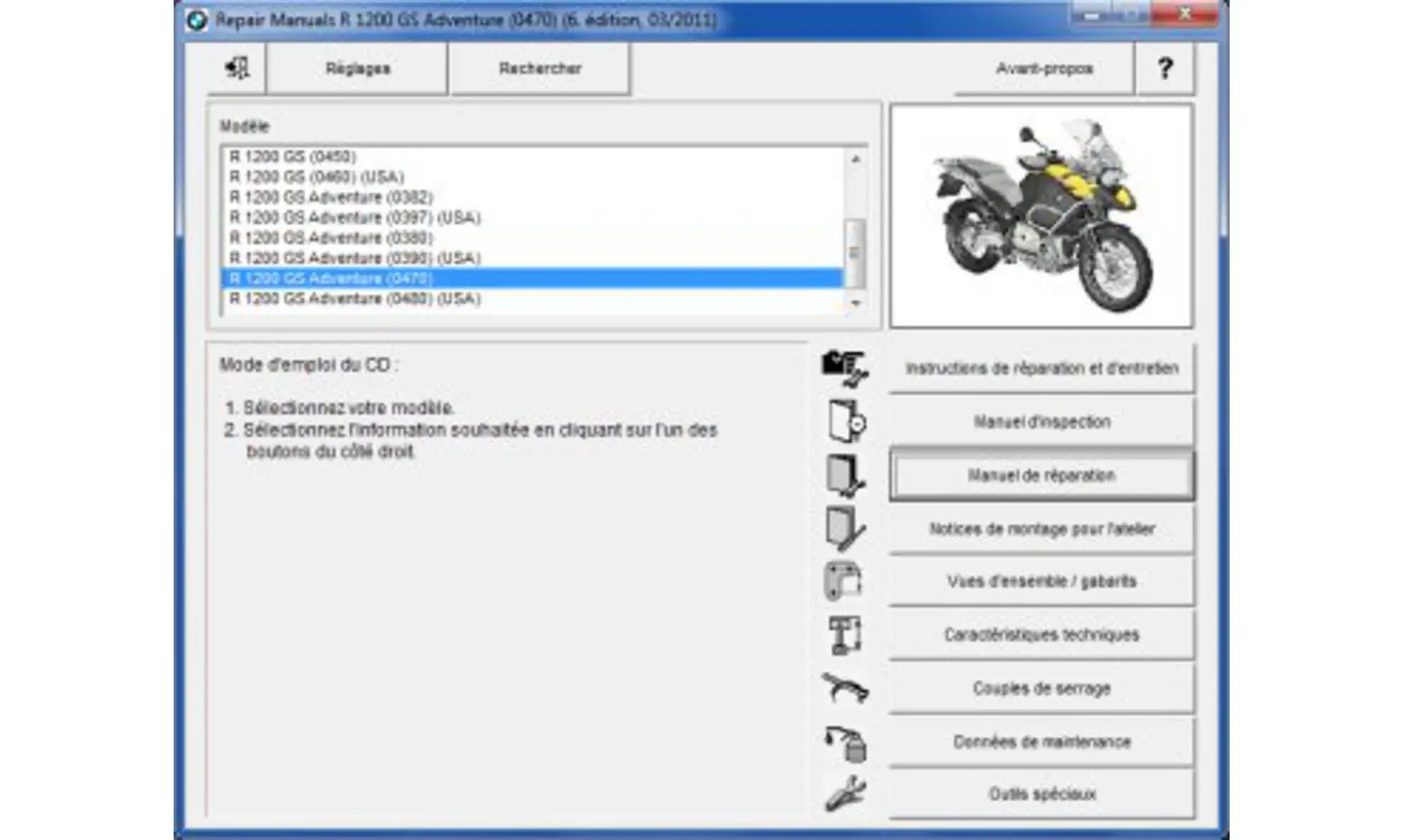Image resolution: width=1404 pixels, height=840 pixels.
Task: Open Instructions de réparation et d'entretien
Action: [1042, 368]
